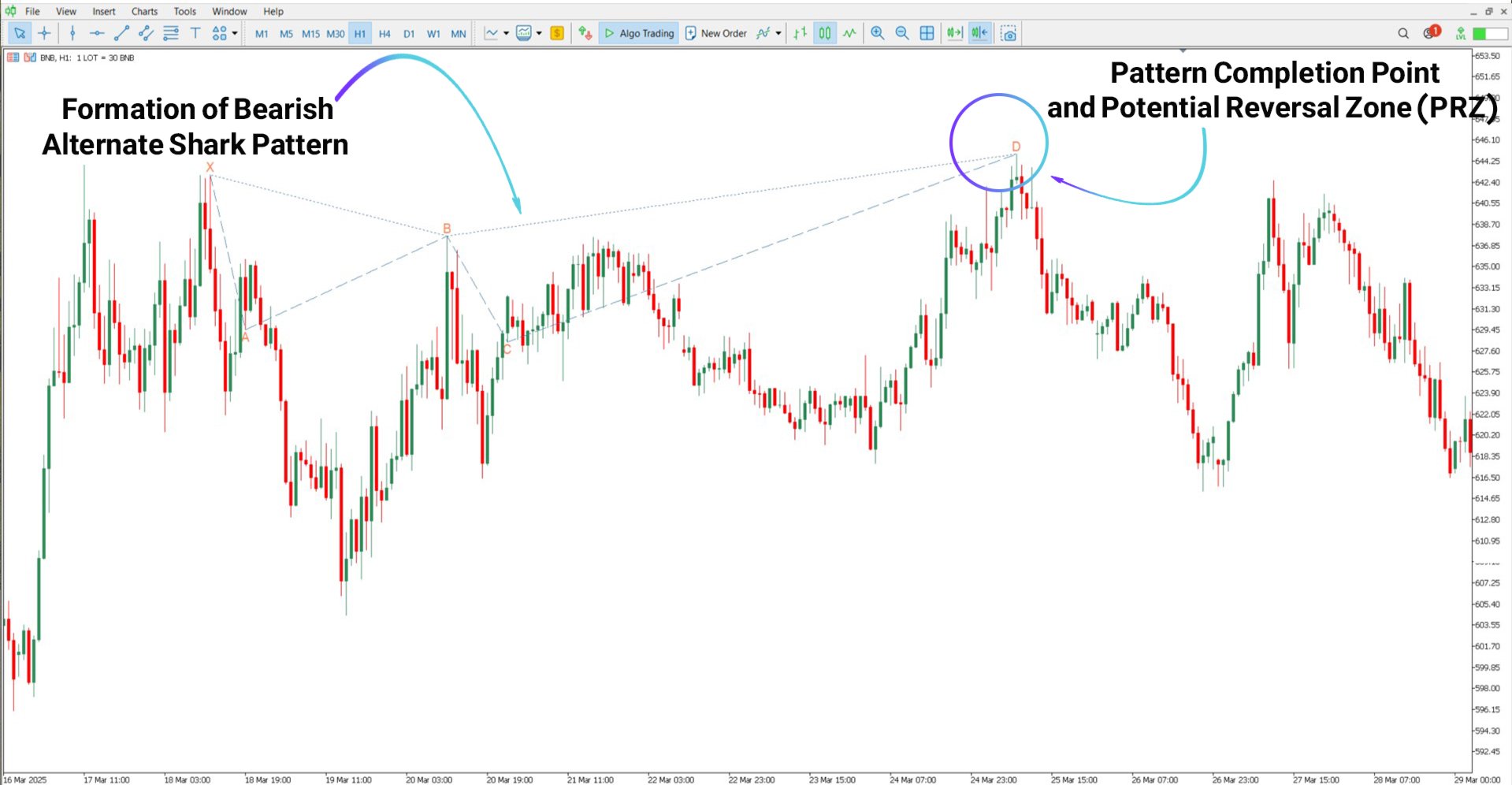Take a chart screenshot
This screenshot has height=785, width=1512.
coord(1009,33)
